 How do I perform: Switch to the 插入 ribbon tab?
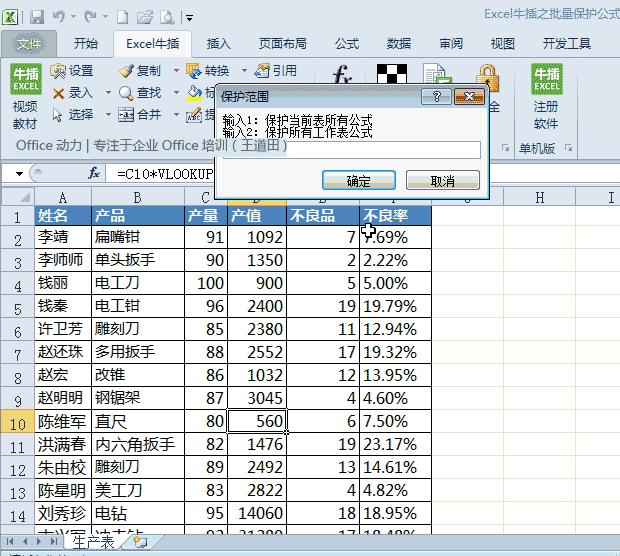[218, 43]
